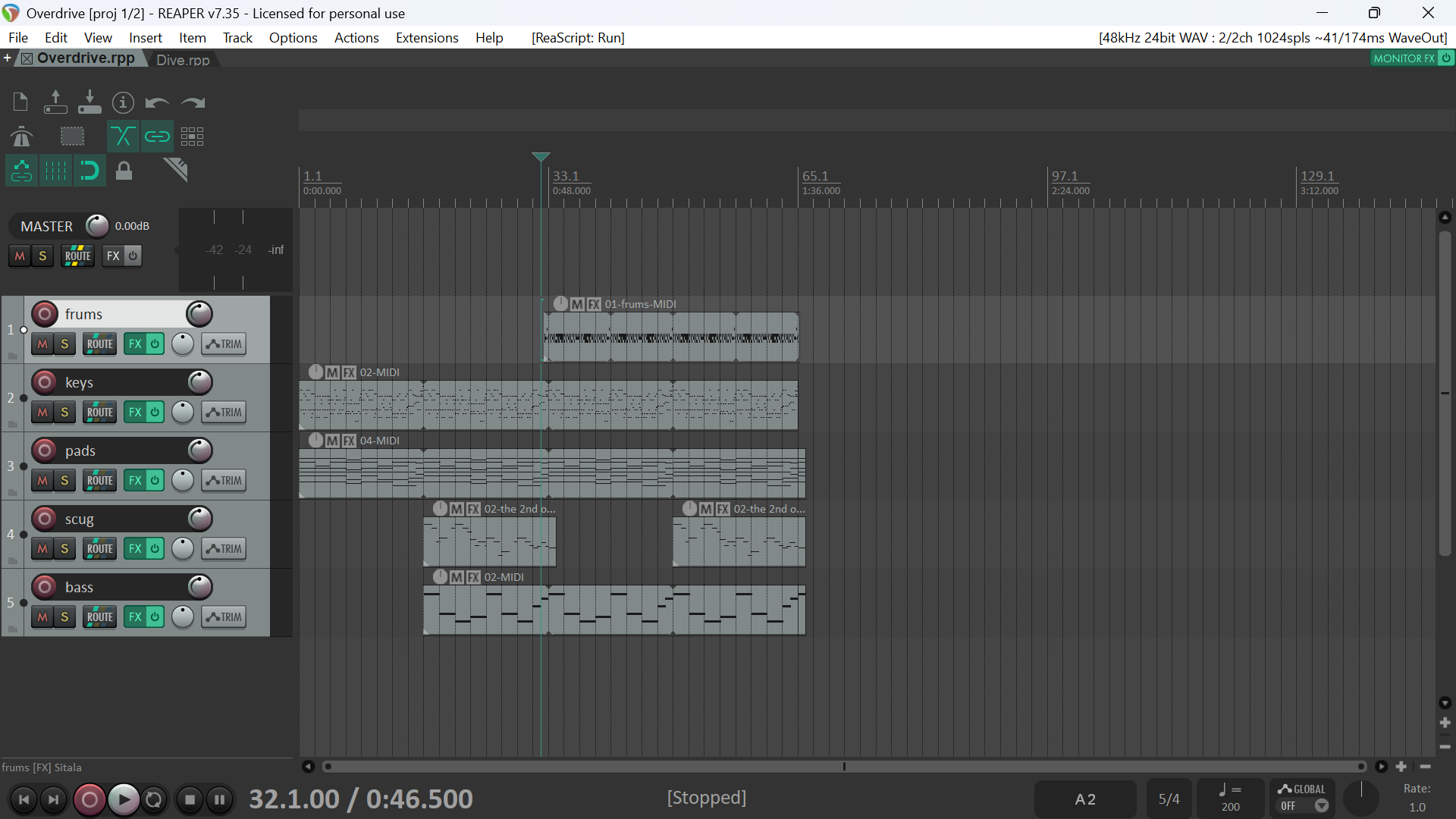
Task: Open the Track menu
Action: [x=237, y=38]
